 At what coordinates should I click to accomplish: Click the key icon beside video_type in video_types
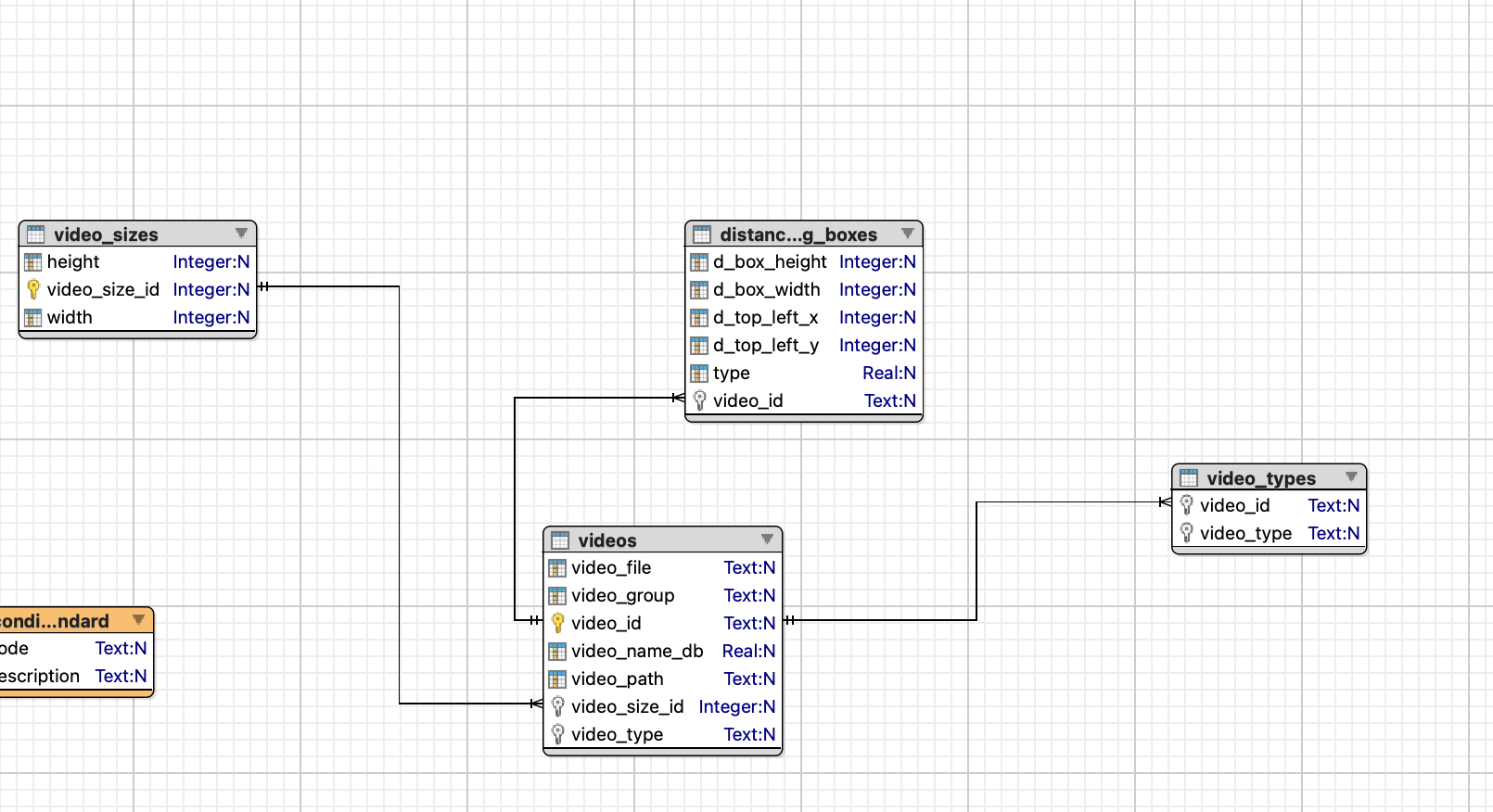click(1186, 533)
